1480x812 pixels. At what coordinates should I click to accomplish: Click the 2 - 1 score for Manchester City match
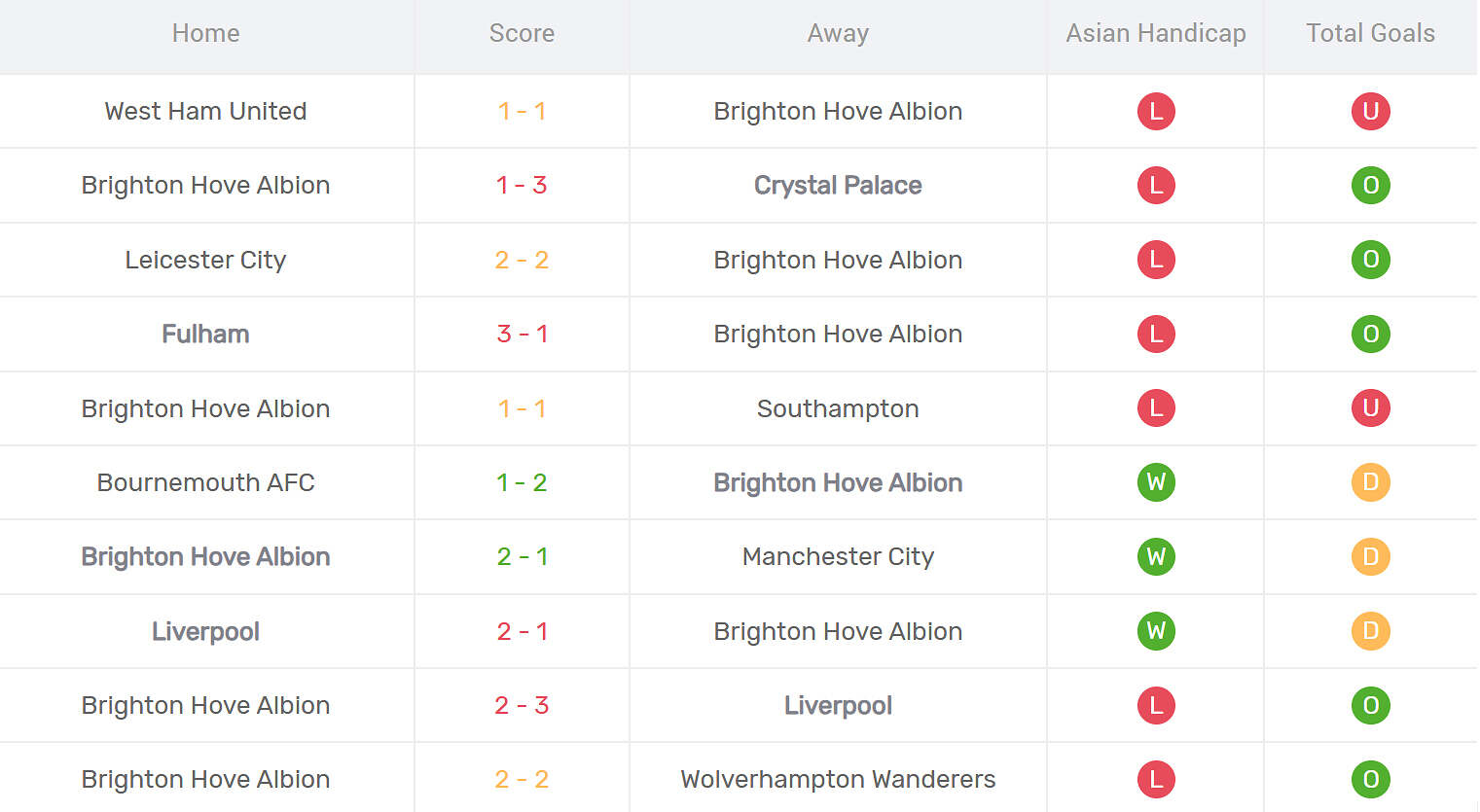coord(522,556)
